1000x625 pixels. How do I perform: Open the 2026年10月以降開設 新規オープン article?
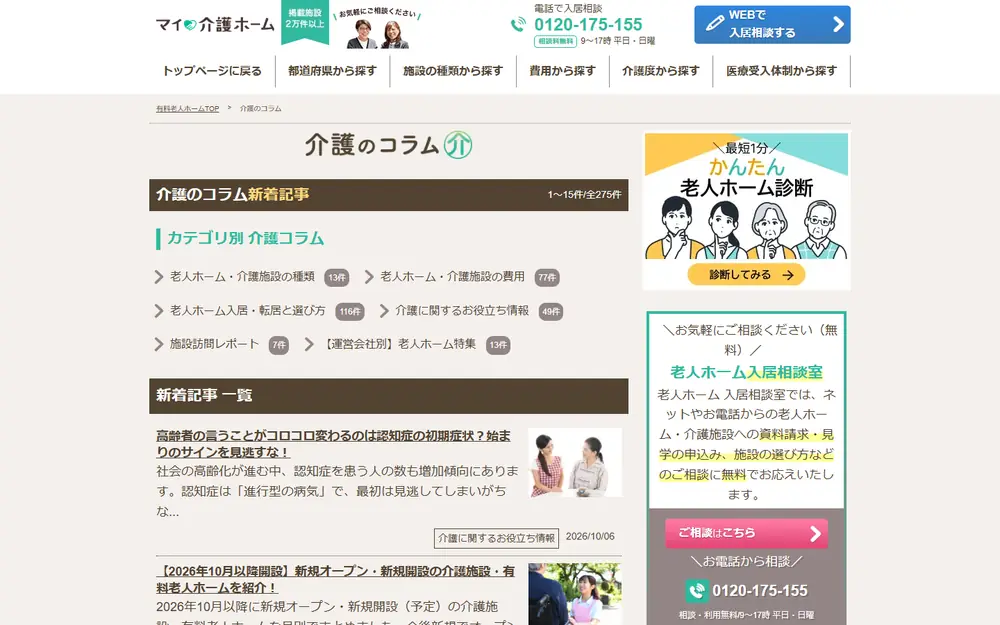click(x=335, y=580)
